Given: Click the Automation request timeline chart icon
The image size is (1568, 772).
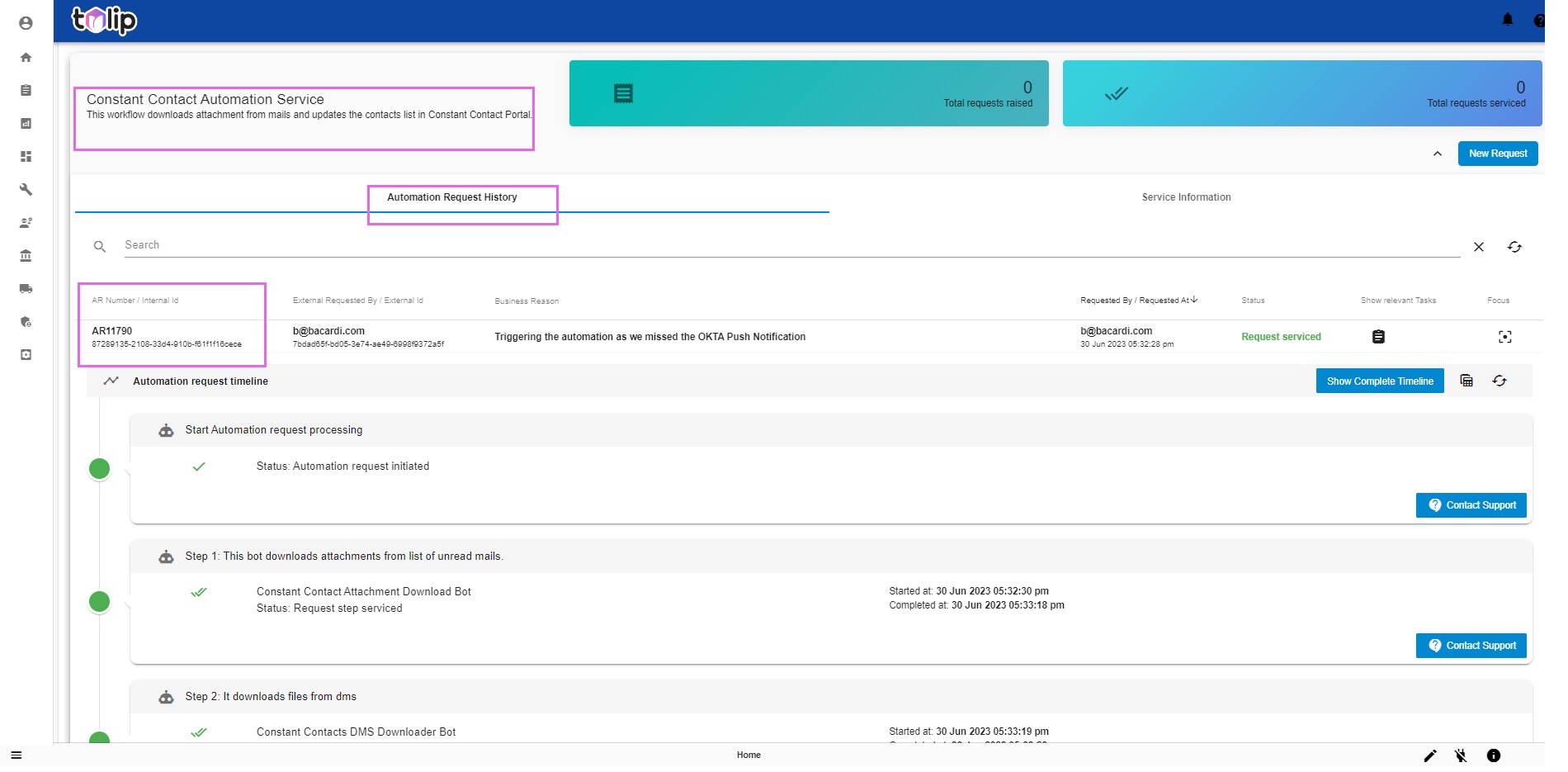Looking at the screenshot, I should (x=111, y=381).
